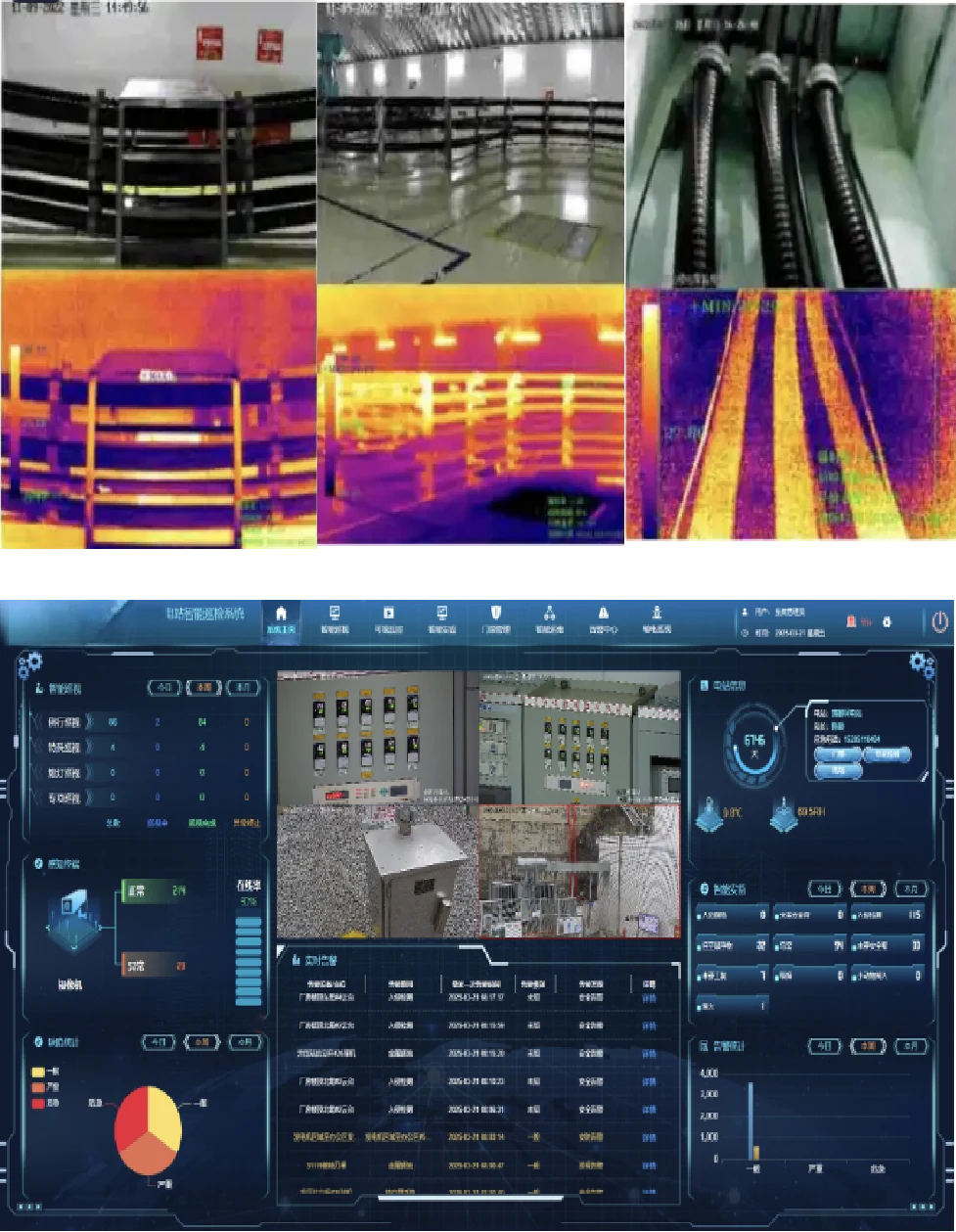Viewport: 956px width, 1232px height.
Task: Click the last person-shaped icon in navigation
Action: pos(657,614)
